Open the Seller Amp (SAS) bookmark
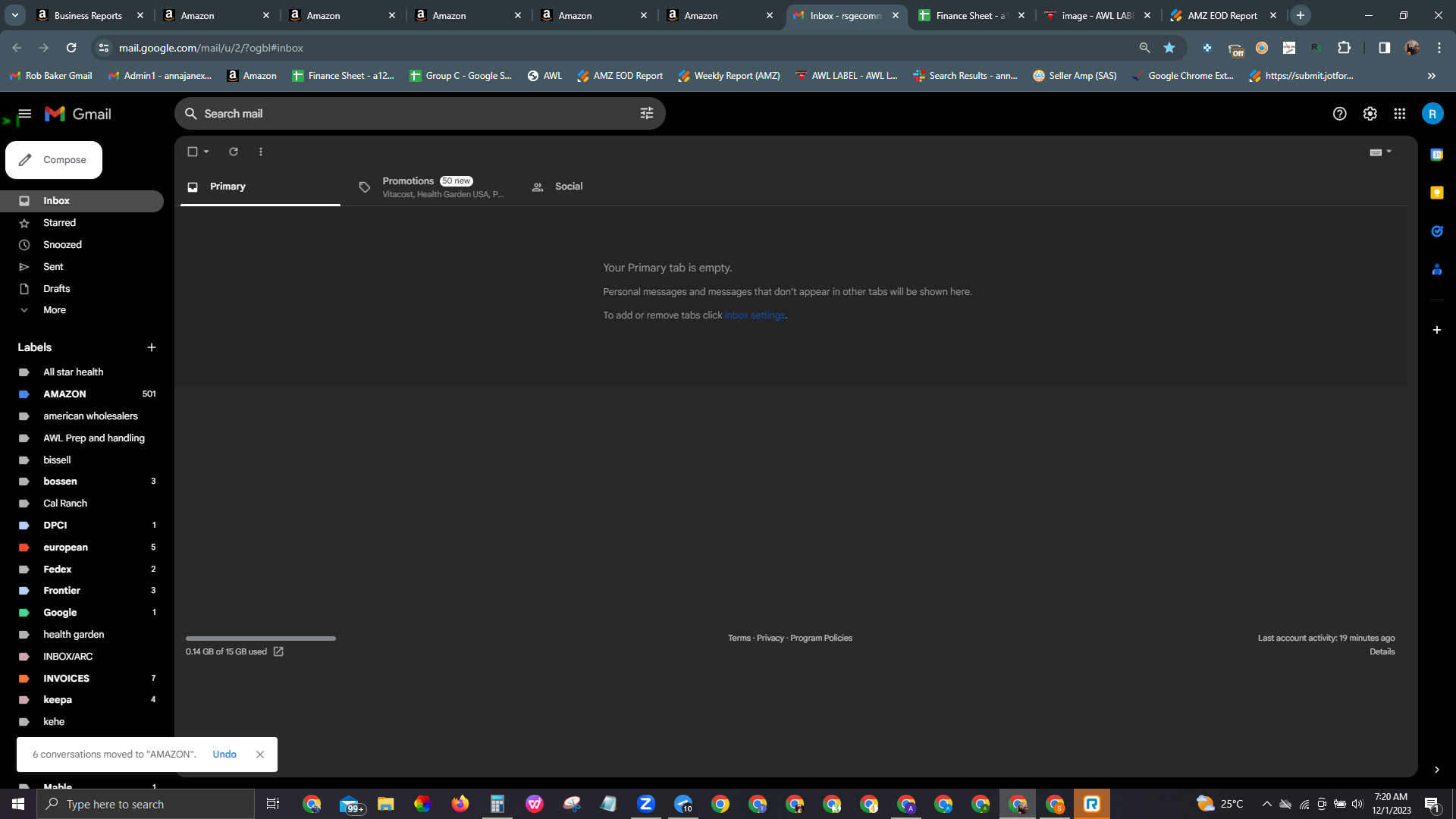This screenshot has height=819, width=1456. tap(1075, 76)
